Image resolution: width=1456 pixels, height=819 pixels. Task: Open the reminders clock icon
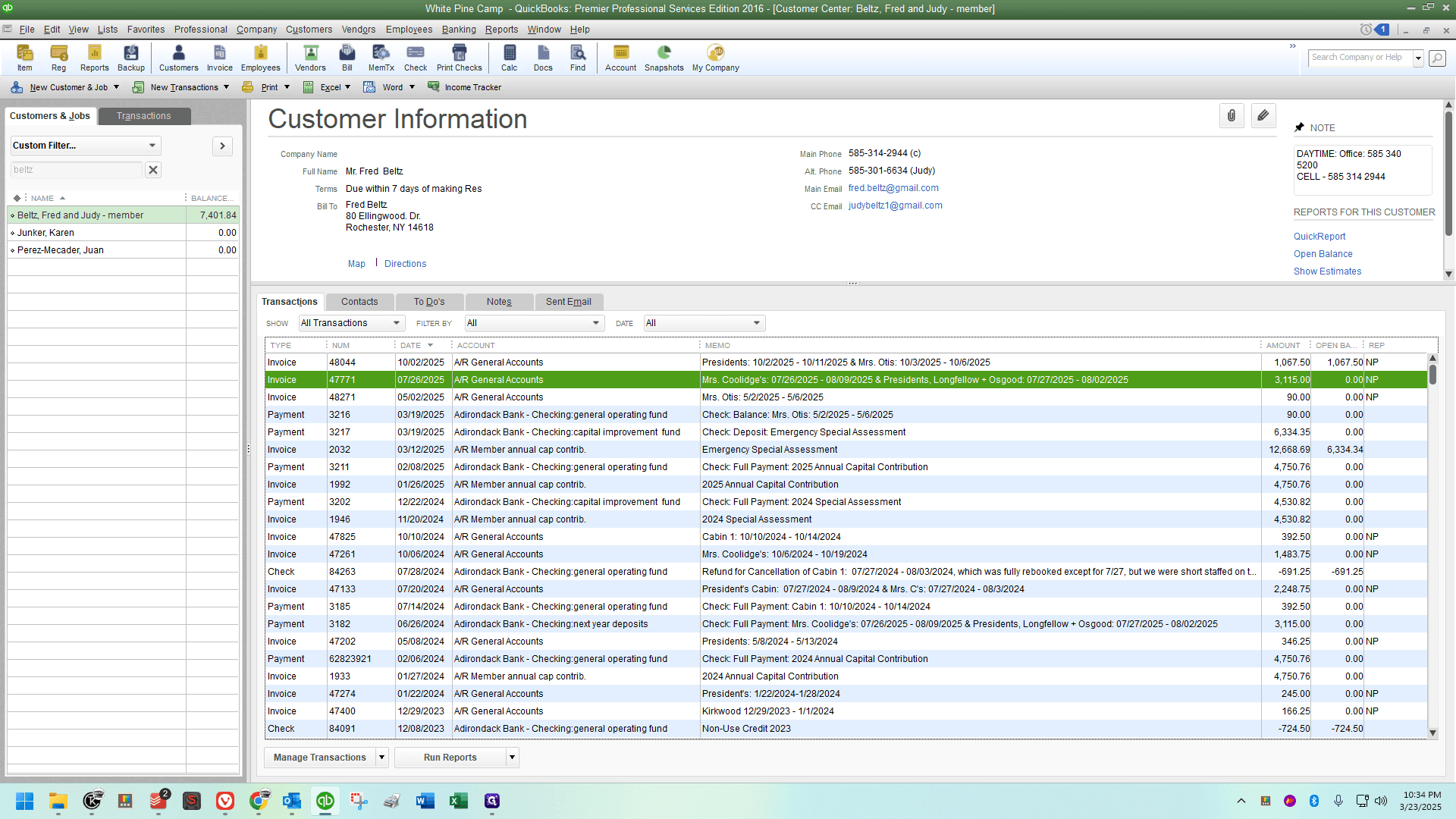pos(1366,30)
